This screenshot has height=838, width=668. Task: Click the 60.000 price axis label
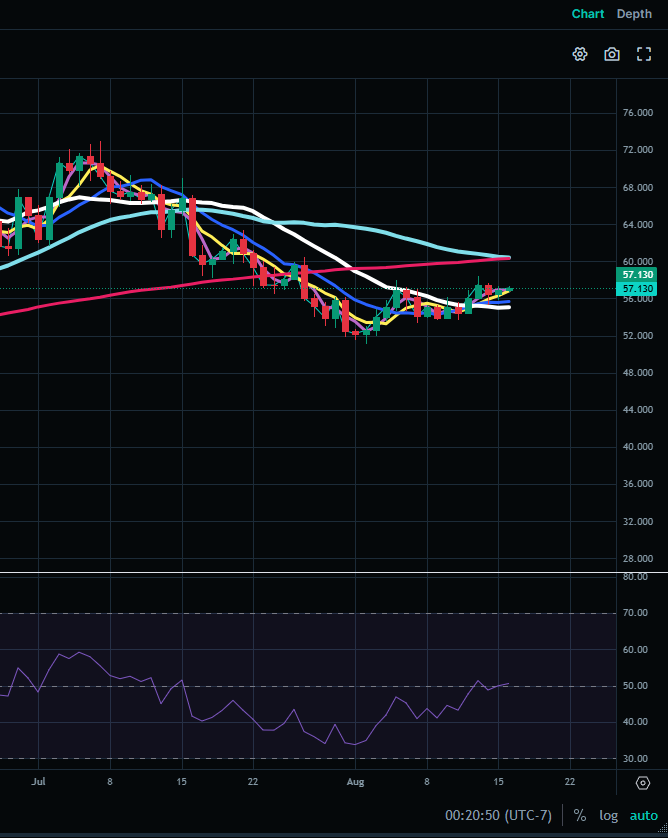click(638, 261)
